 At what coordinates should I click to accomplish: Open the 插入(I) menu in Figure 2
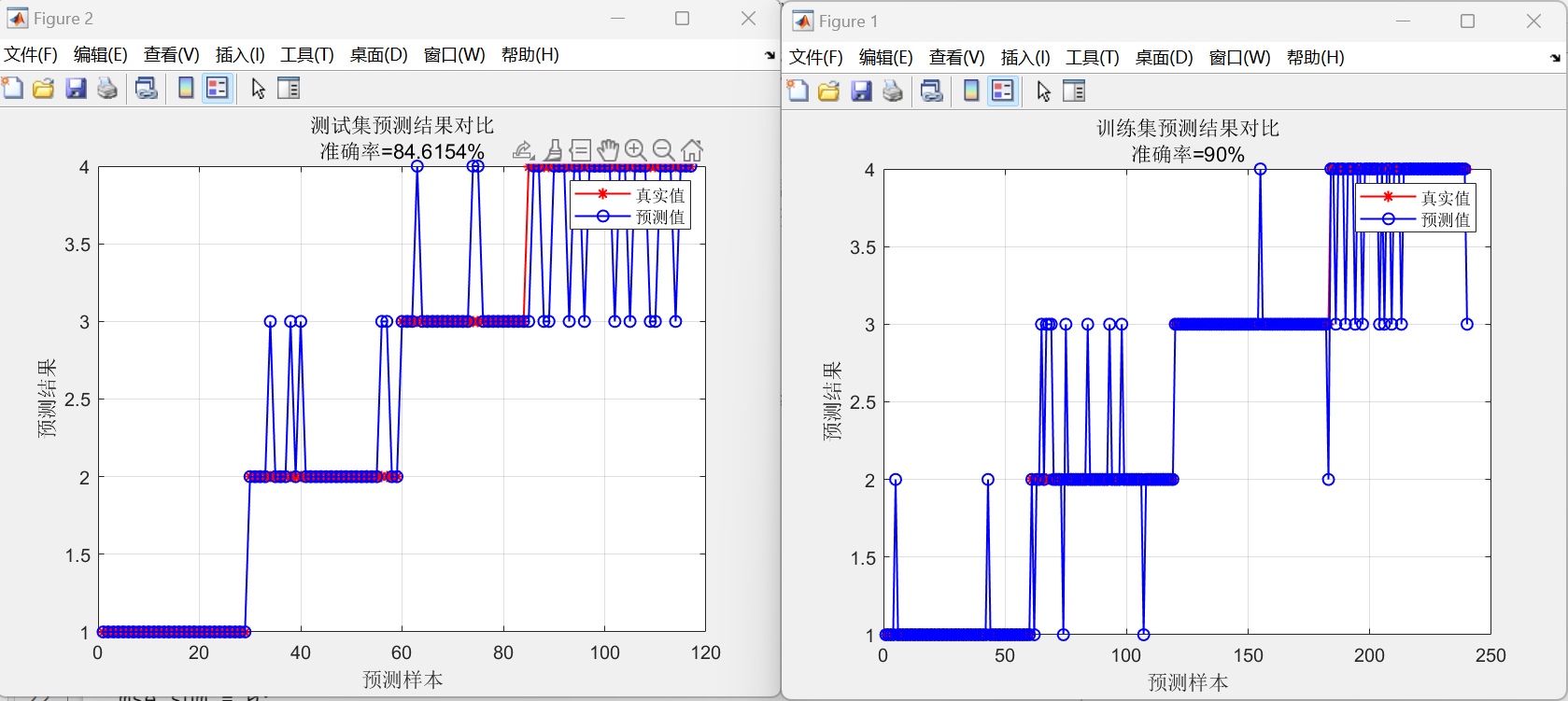point(240,55)
